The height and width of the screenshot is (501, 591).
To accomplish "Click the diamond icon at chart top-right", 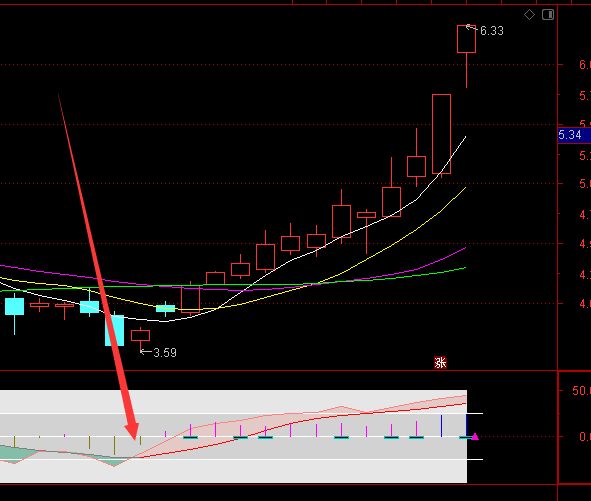I will coord(529,15).
